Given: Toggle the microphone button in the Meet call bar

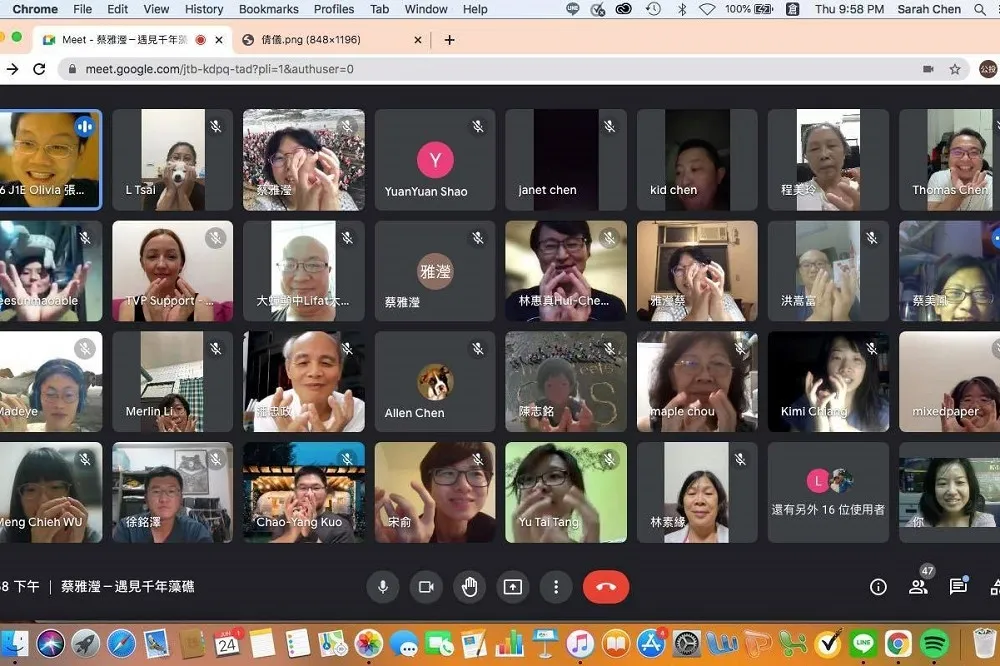Looking at the screenshot, I should point(383,587).
